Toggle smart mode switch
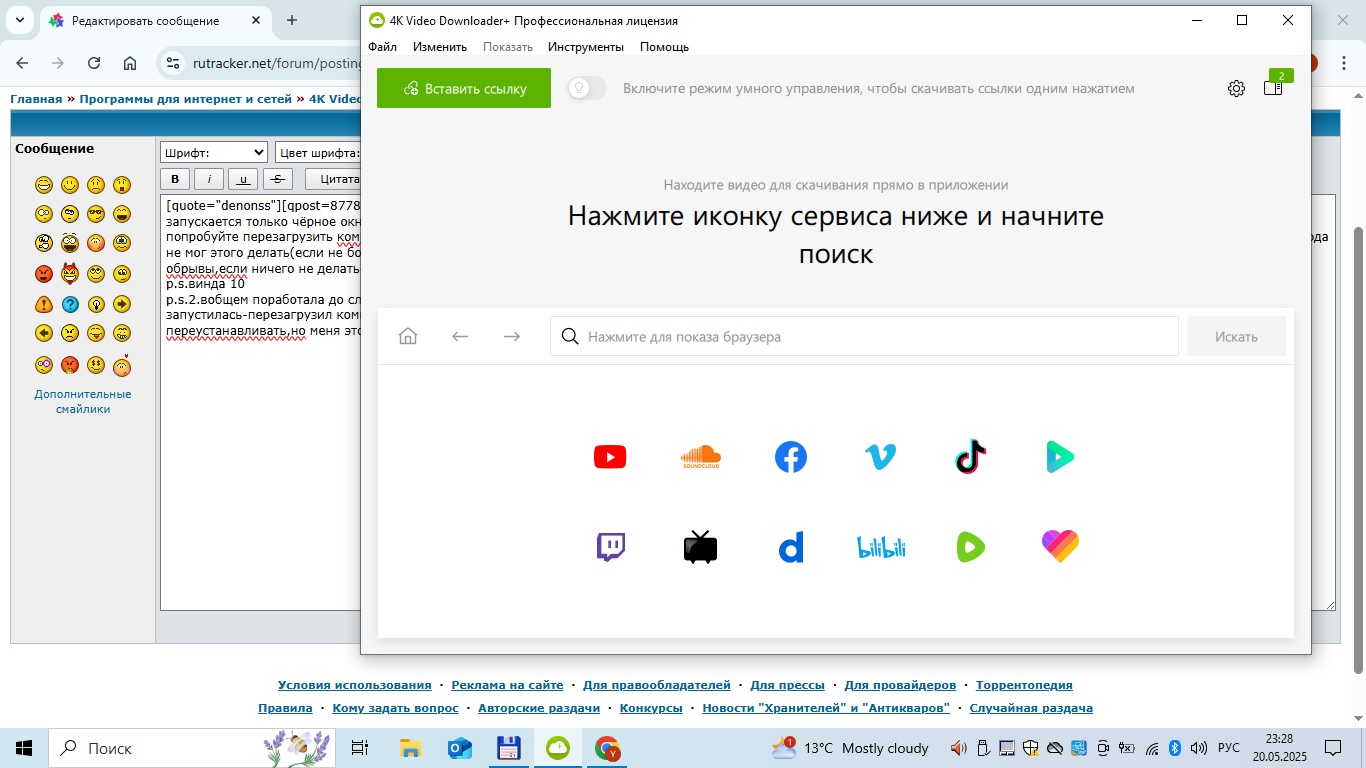Screen dimensions: 1366x768 click(x=587, y=88)
